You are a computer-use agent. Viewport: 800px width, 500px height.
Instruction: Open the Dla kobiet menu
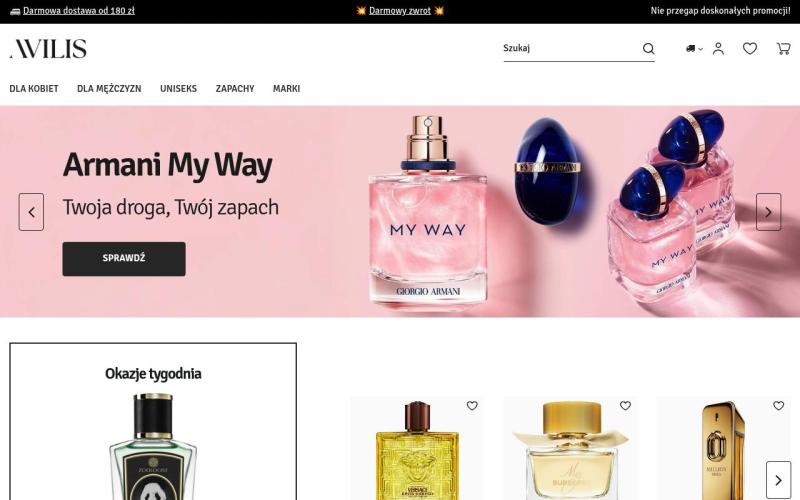click(x=34, y=88)
